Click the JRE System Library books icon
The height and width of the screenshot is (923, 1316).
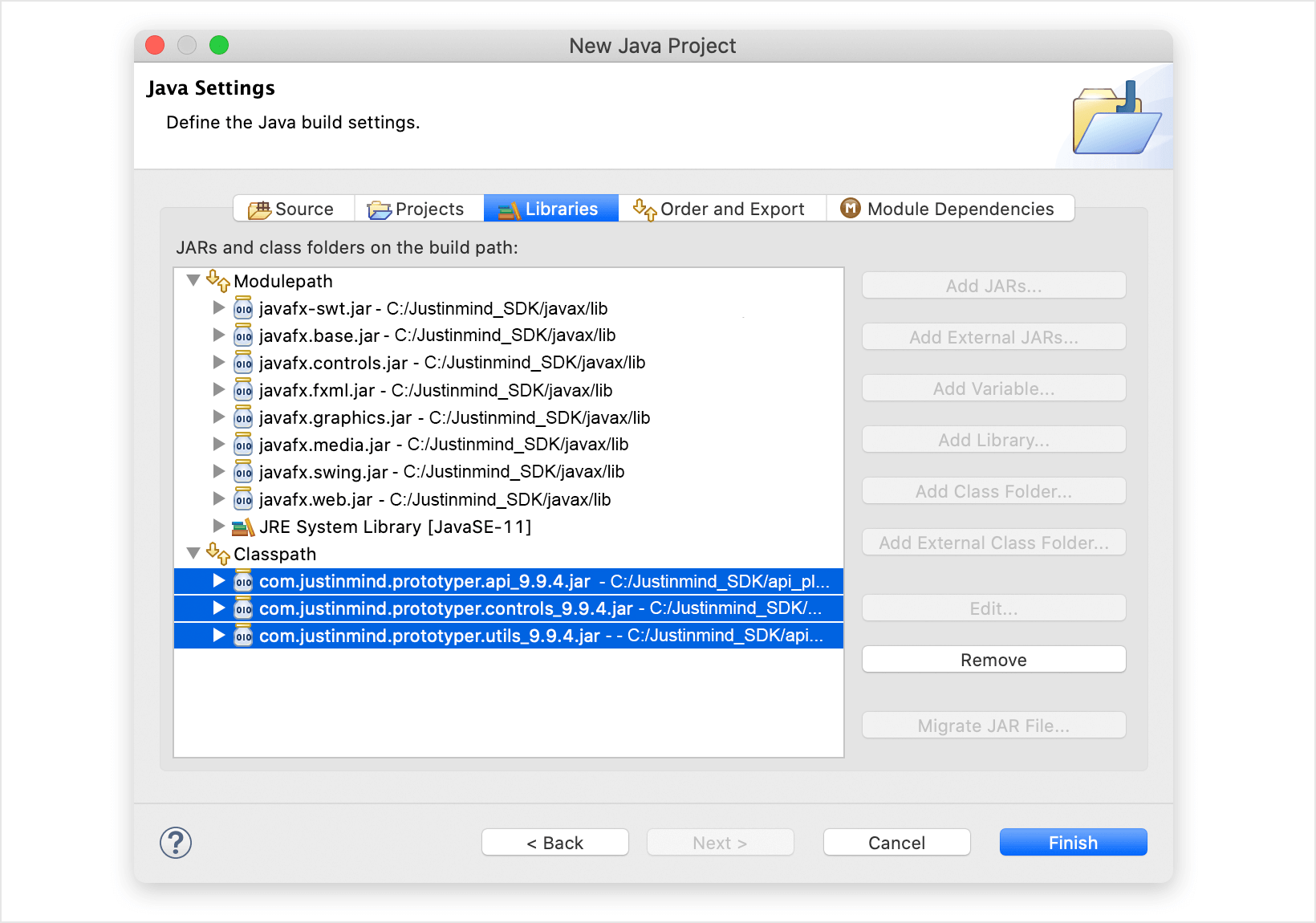coord(243,527)
